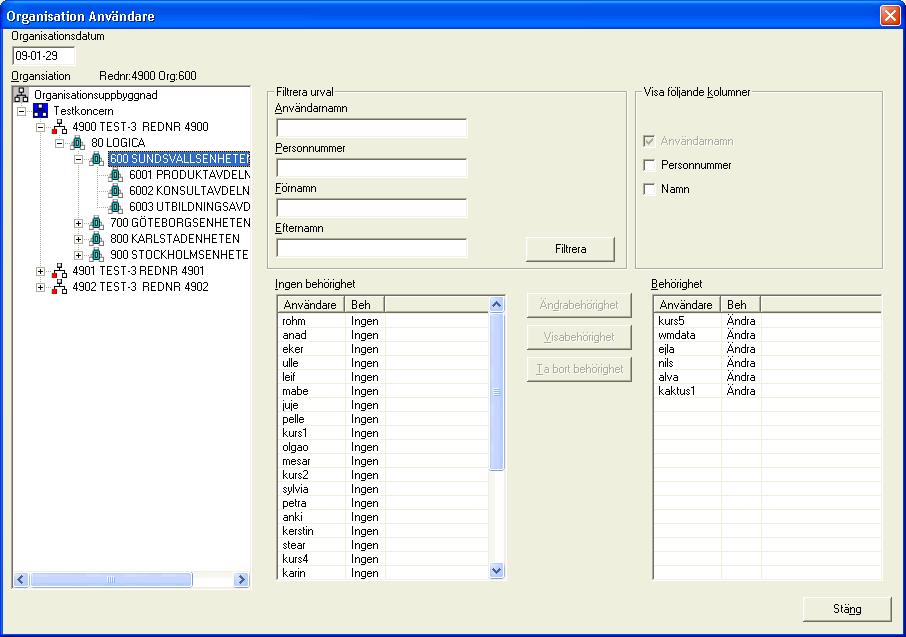Click the tree horizontal scrollbar left arrow

[21, 579]
